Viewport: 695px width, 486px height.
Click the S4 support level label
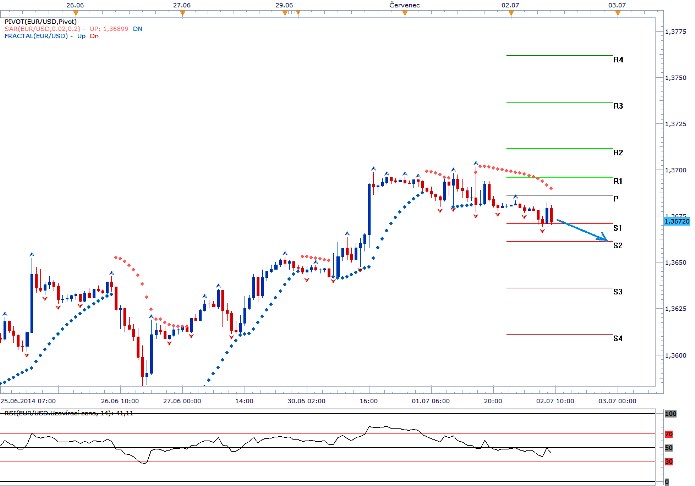click(x=619, y=338)
